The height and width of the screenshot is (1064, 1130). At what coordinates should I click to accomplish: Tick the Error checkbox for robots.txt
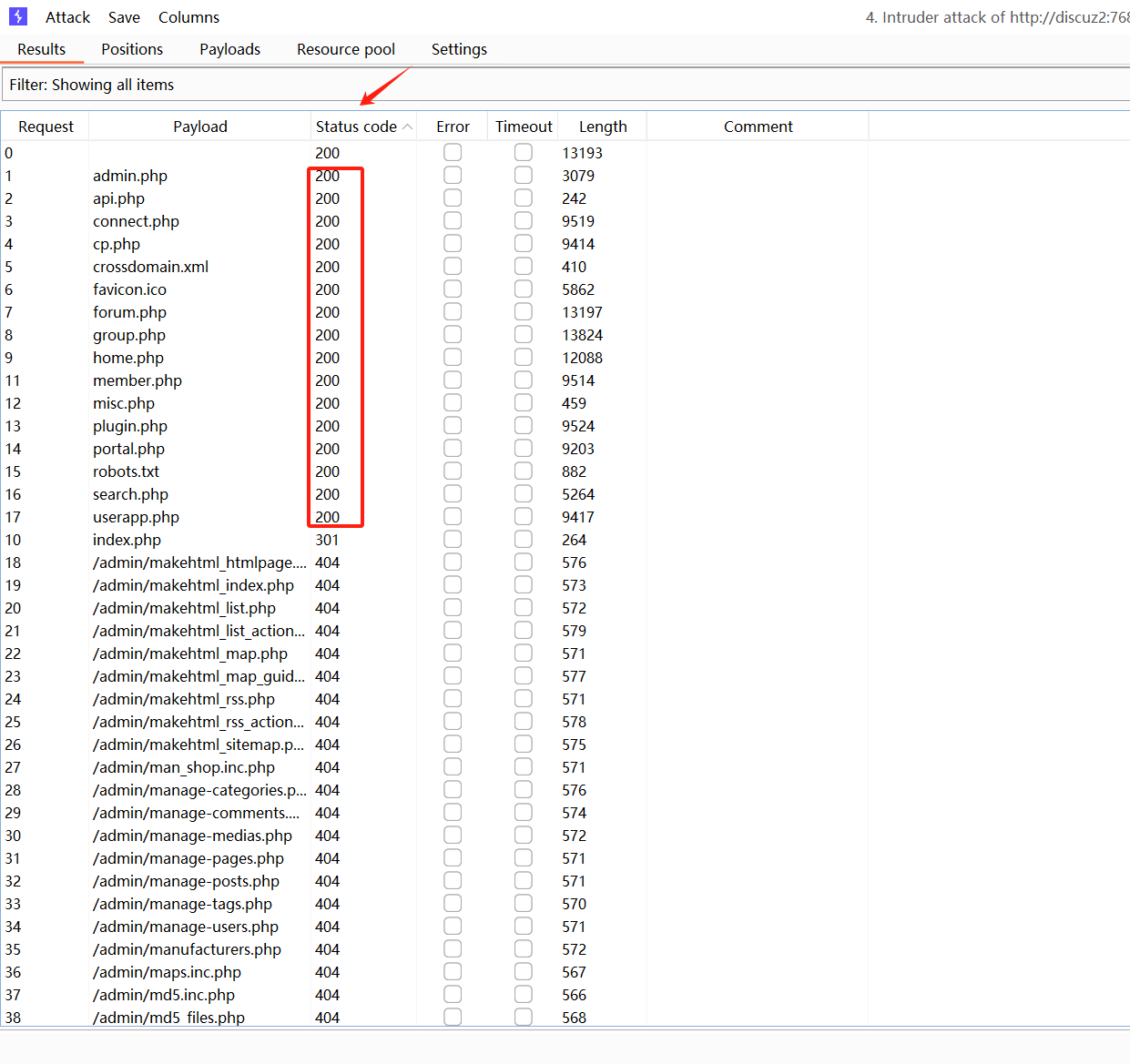(x=453, y=471)
